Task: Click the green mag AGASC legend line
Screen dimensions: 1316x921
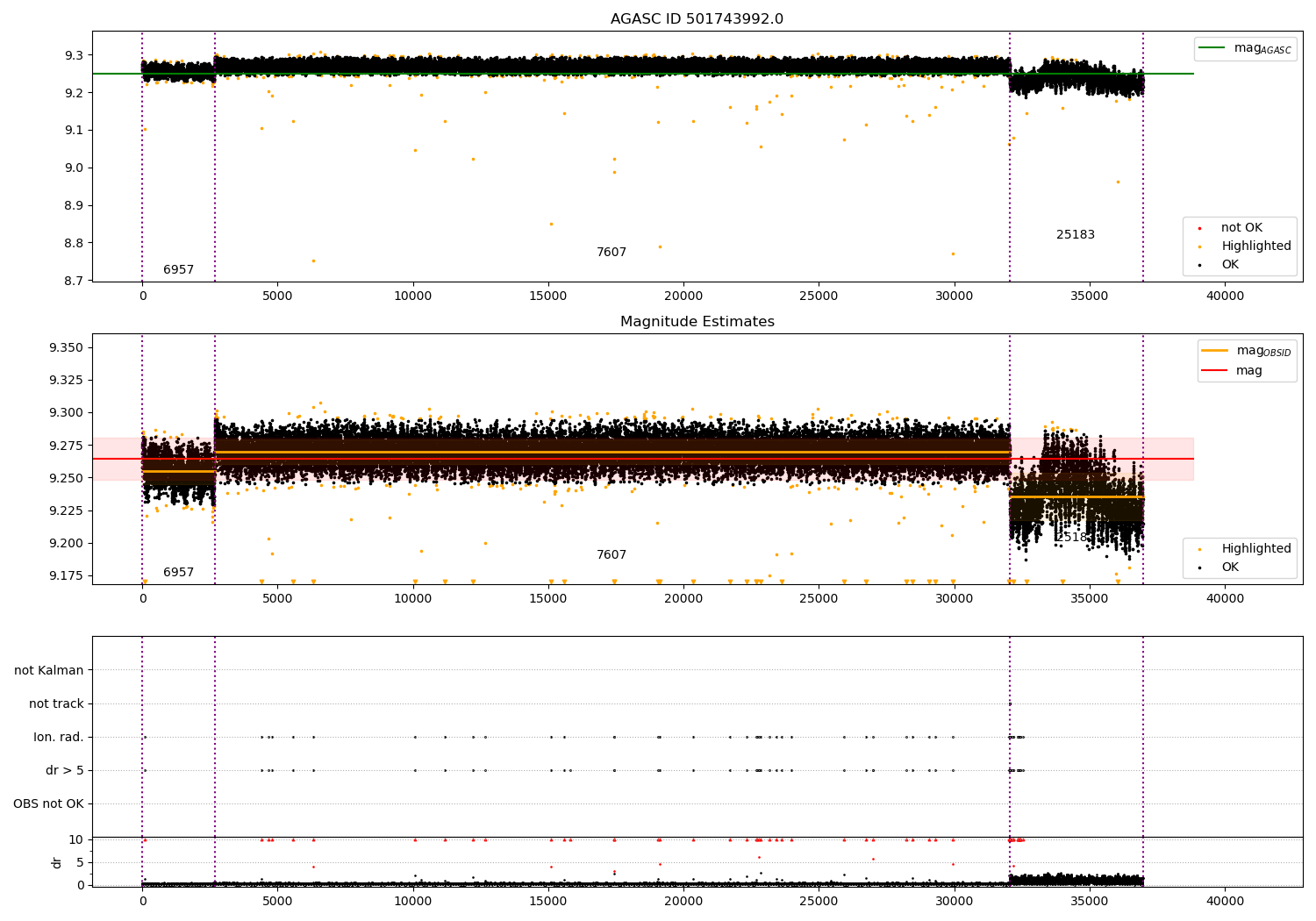Action: 1212,48
